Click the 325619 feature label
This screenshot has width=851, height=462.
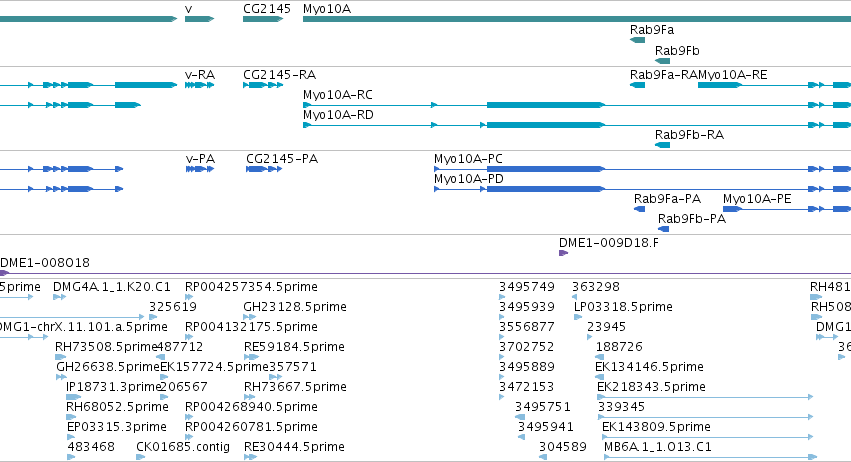coord(173,307)
